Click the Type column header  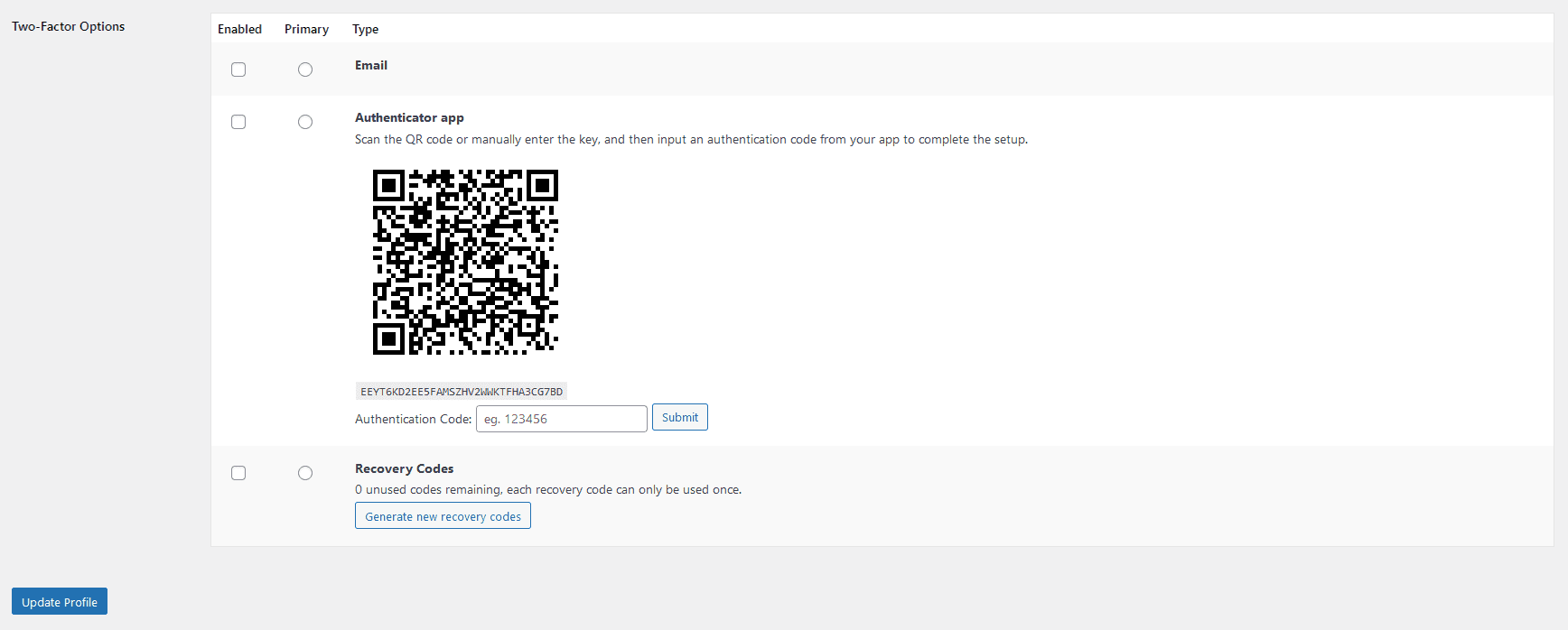coord(365,29)
